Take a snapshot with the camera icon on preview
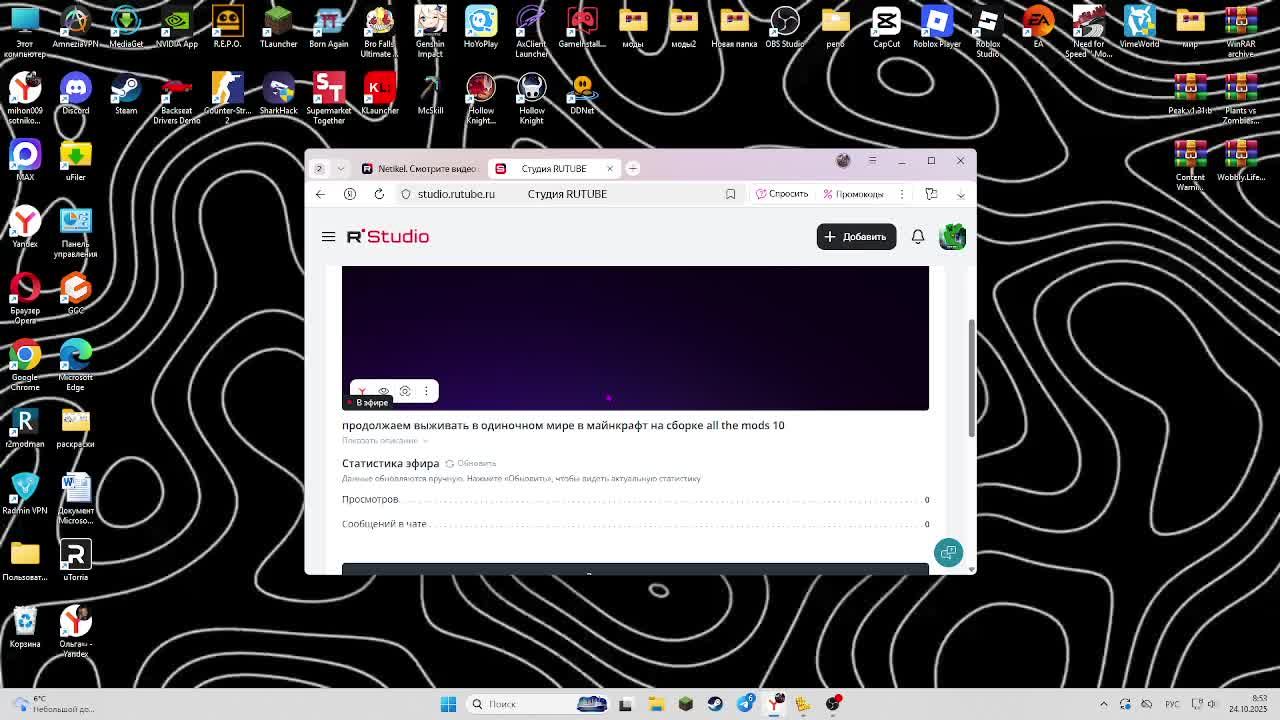This screenshot has width=1280, height=720. 405,391
